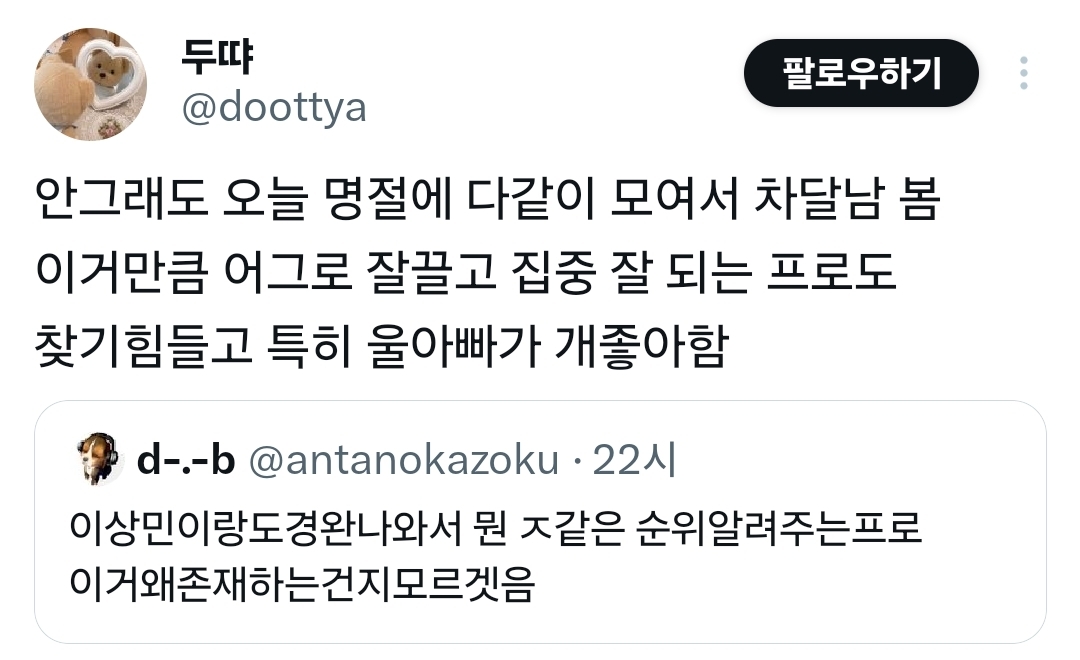
Task: Open quoted card via blank space below text
Action: point(540,623)
